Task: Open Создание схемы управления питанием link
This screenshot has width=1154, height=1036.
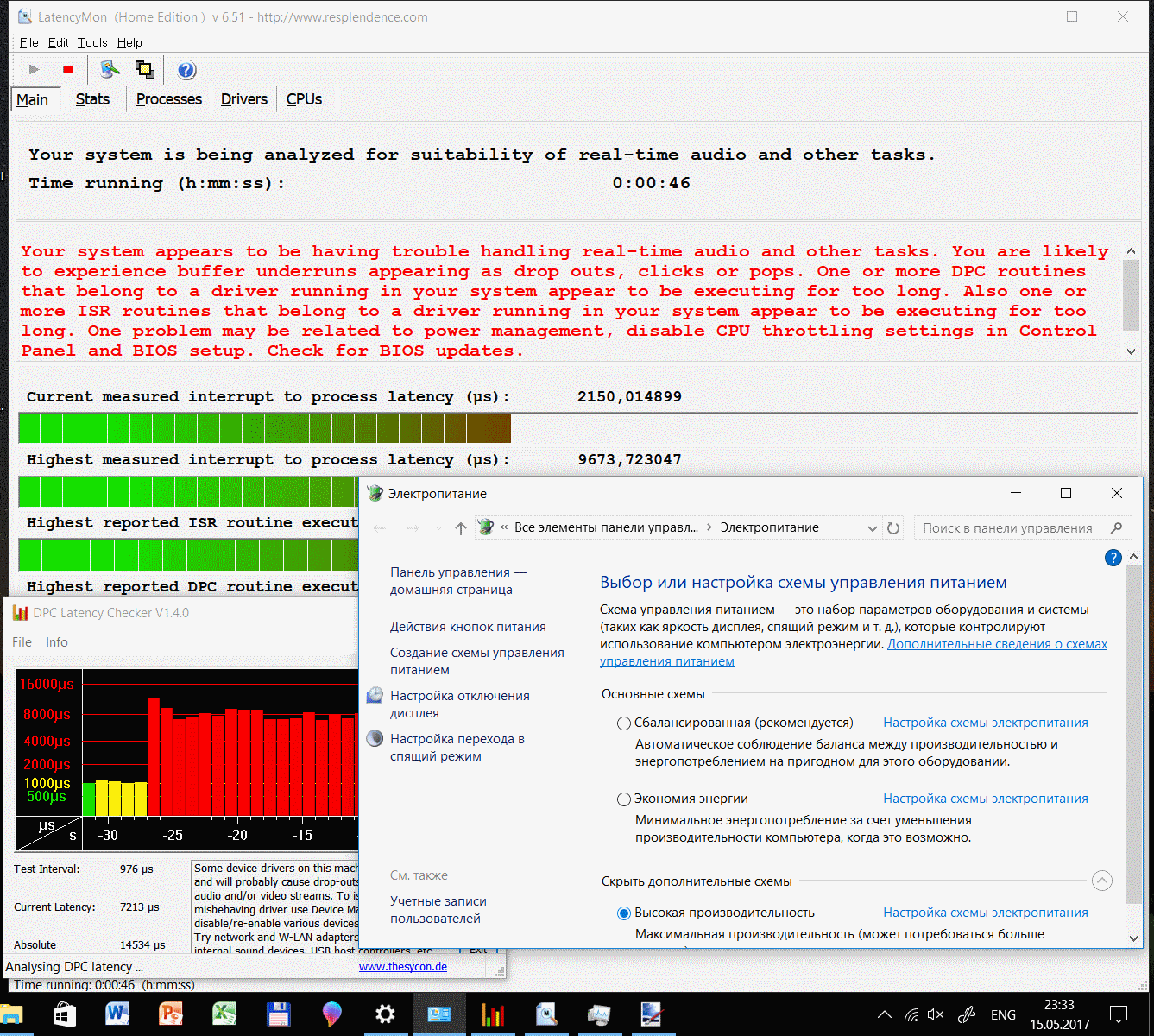Action: click(x=477, y=661)
